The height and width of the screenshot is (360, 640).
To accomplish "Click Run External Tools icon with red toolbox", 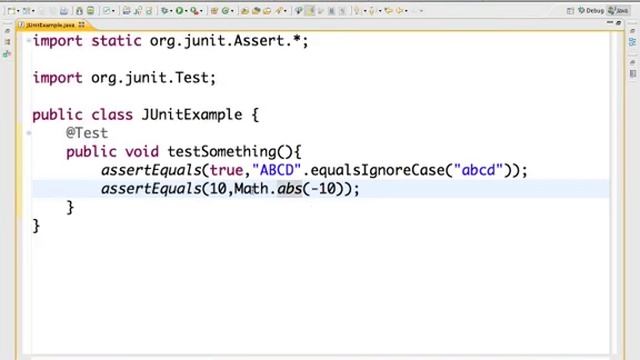I will point(194,11).
